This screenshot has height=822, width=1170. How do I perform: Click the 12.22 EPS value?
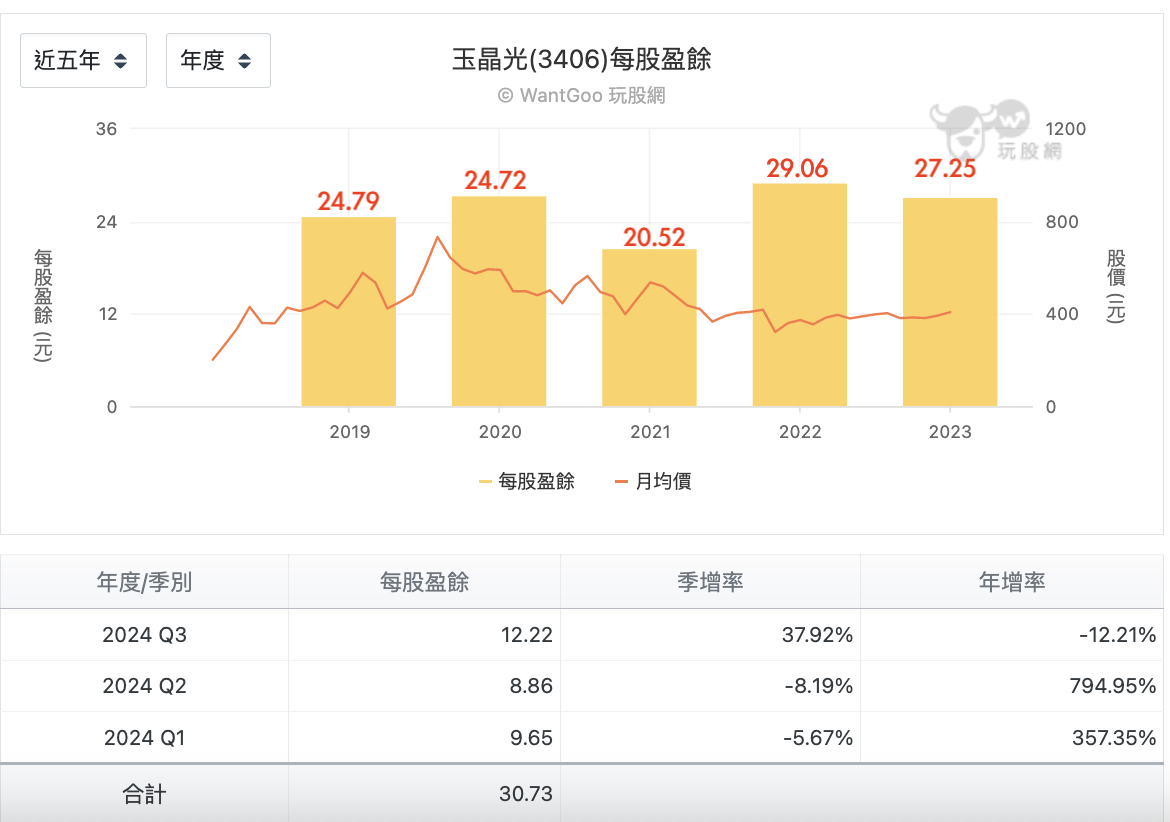pos(527,635)
